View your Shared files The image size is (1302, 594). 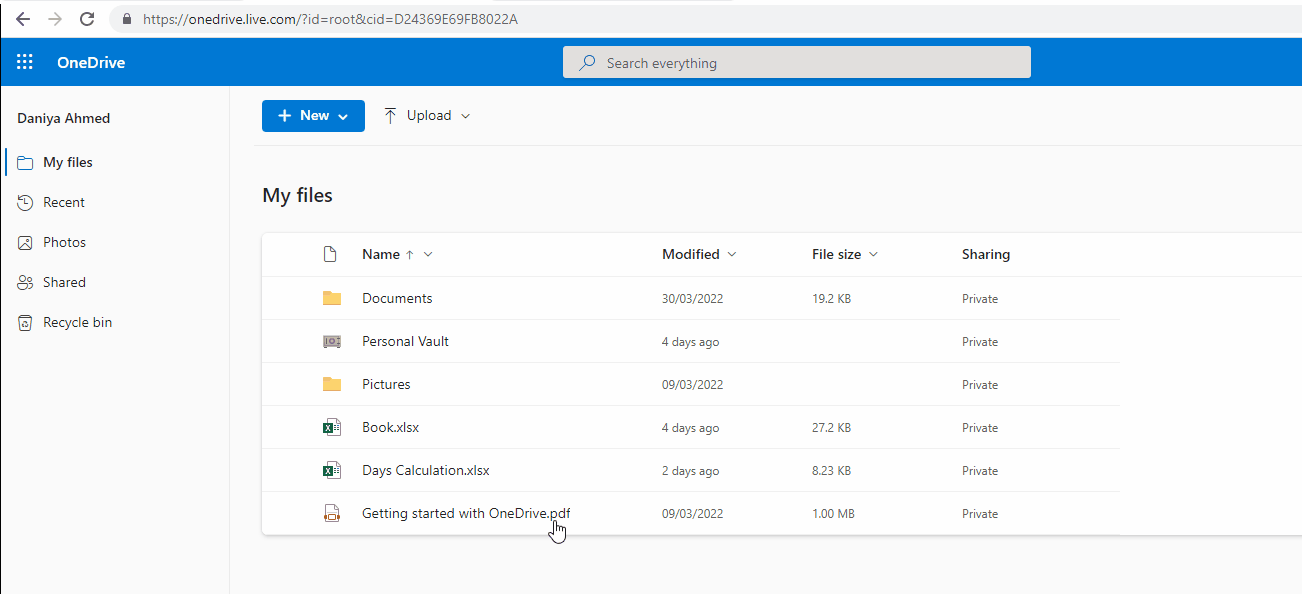click(x=62, y=281)
